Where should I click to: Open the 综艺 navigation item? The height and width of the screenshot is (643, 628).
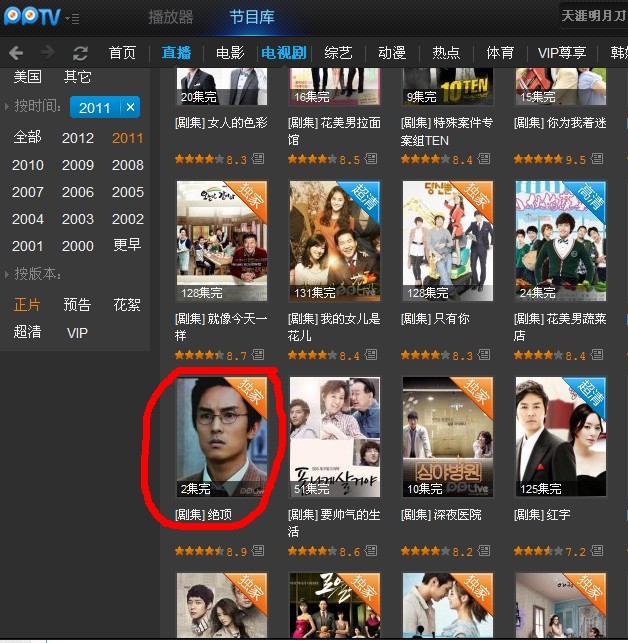pos(338,53)
